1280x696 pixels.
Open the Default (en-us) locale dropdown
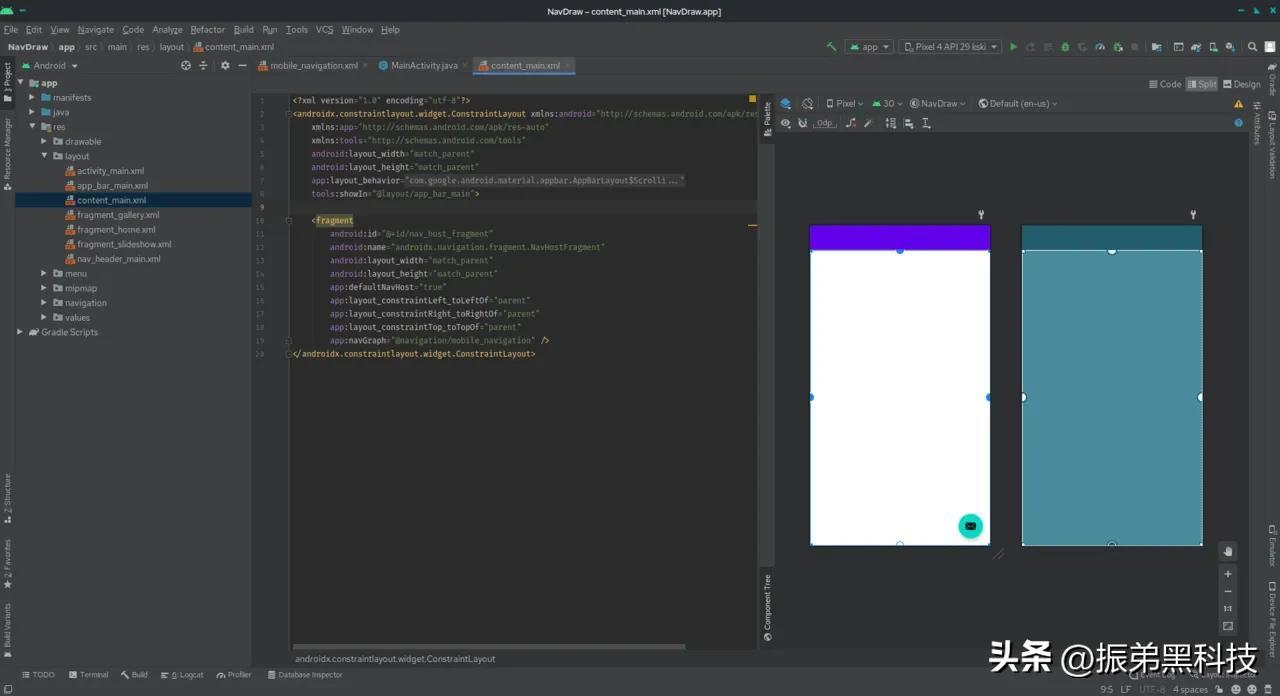pos(1017,103)
